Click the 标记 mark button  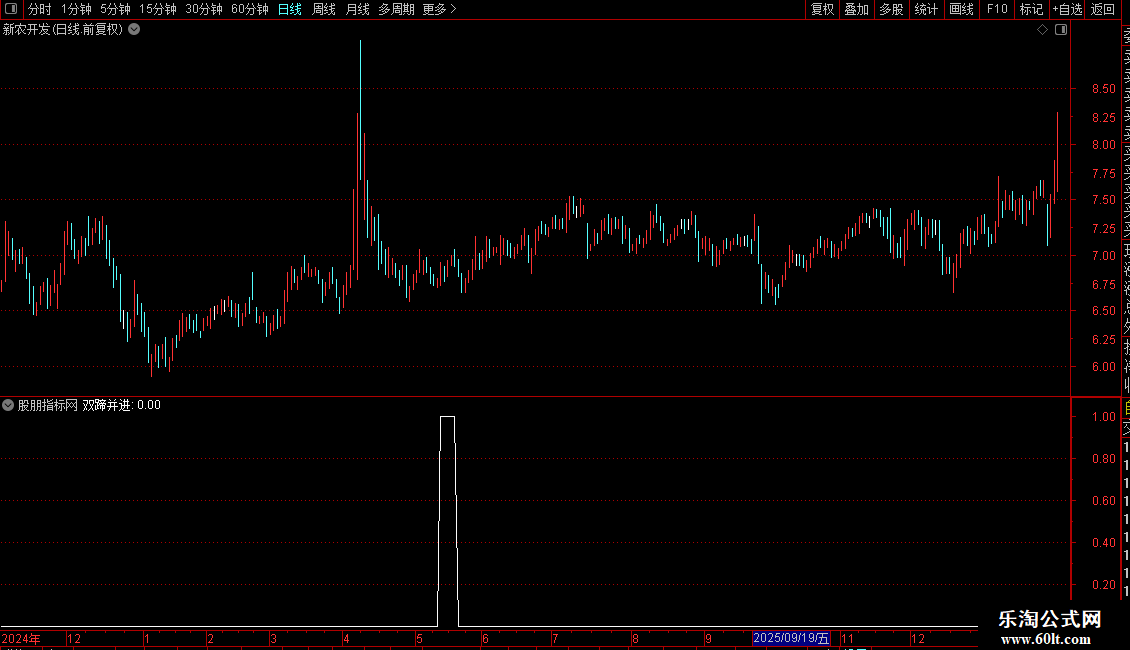coord(1031,9)
